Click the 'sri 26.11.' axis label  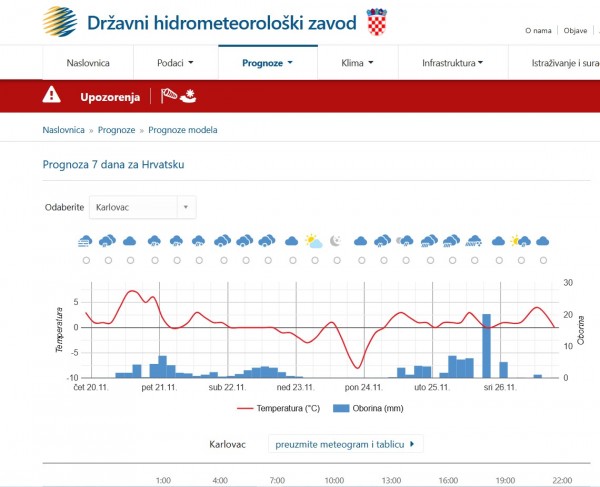pos(500,388)
